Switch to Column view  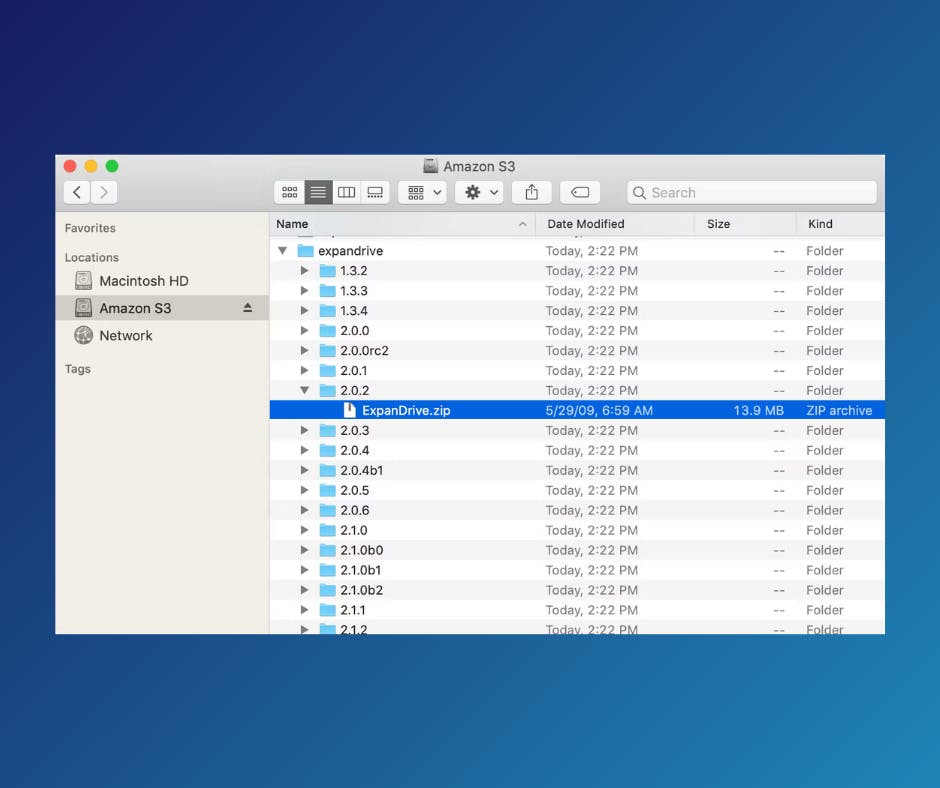(x=346, y=192)
